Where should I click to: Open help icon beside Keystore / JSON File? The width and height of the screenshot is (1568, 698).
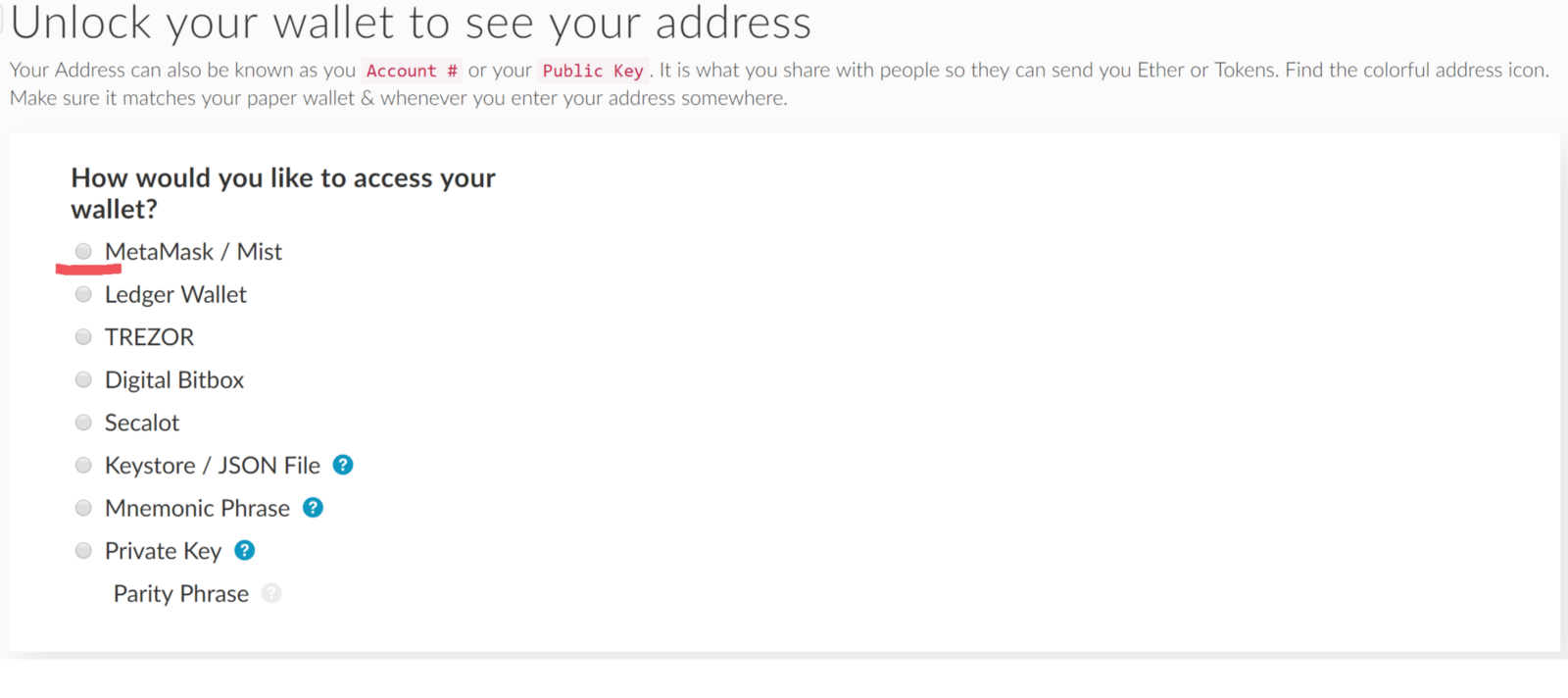(343, 465)
